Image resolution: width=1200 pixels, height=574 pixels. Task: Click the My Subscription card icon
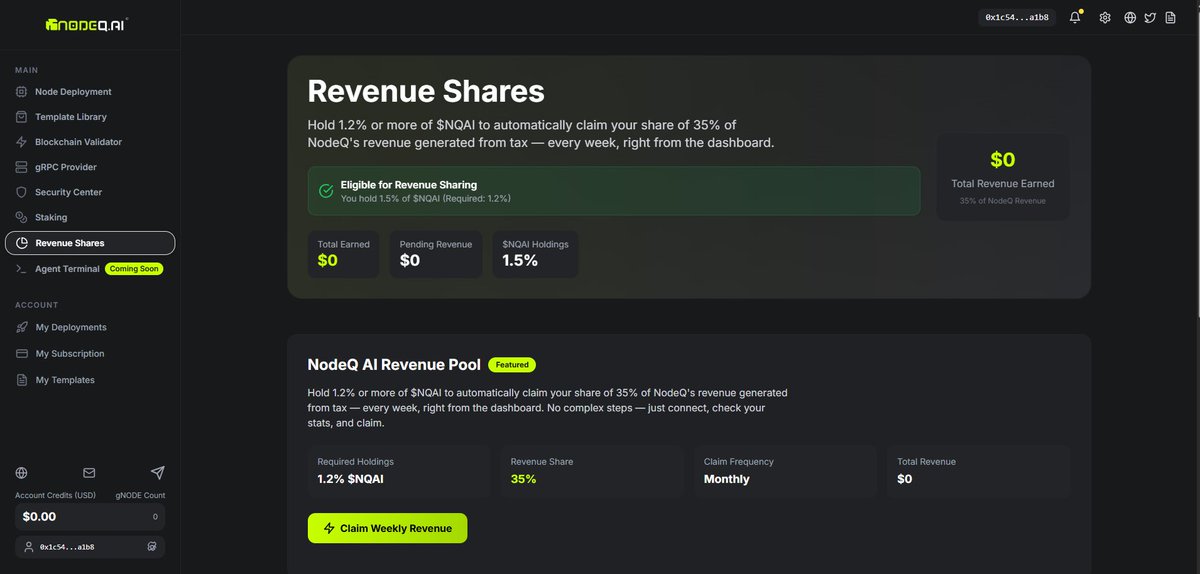pyautogui.click(x=22, y=354)
